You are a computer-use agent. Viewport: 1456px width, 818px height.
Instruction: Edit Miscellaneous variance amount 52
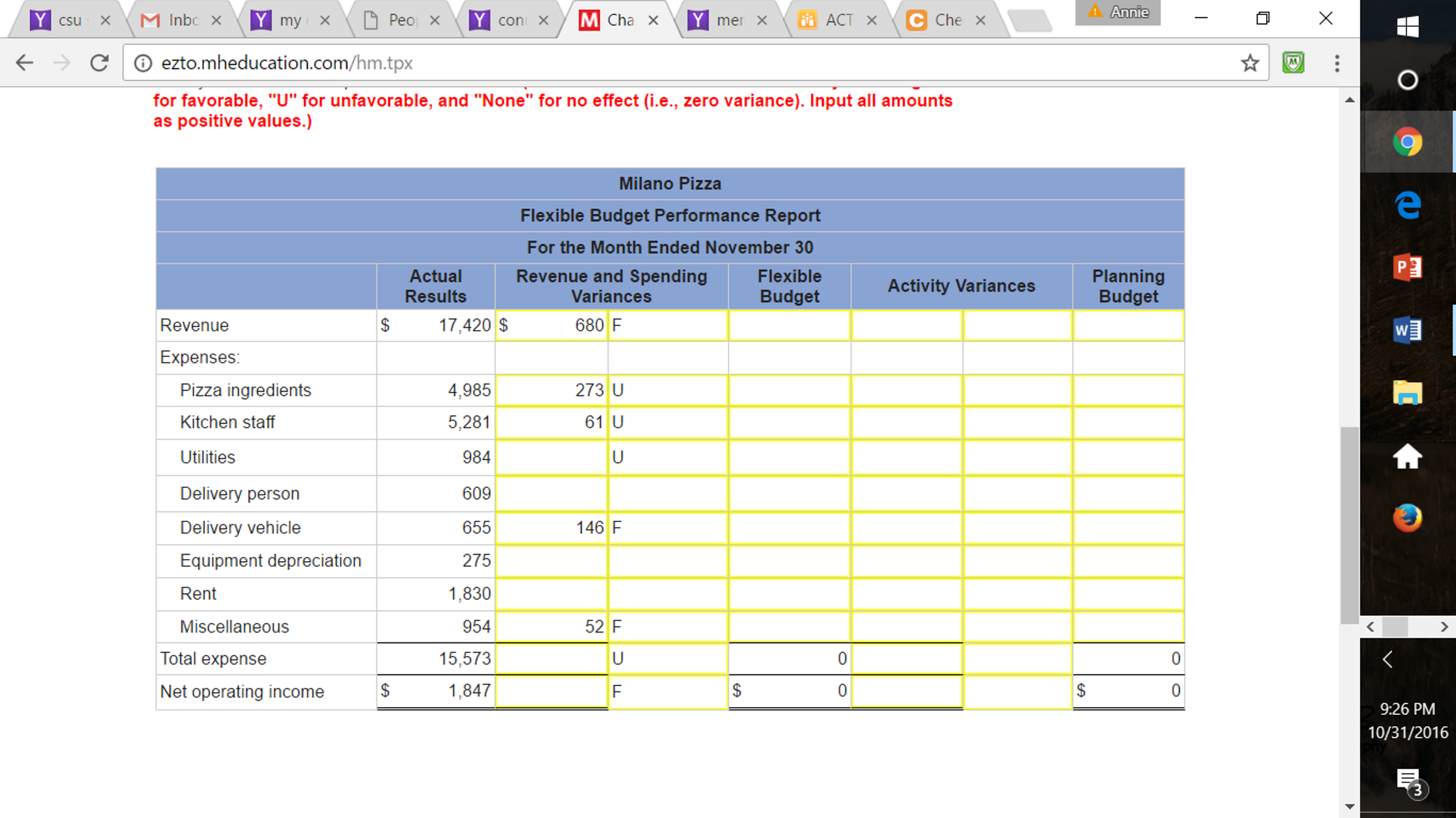pyautogui.click(x=552, y=626)
